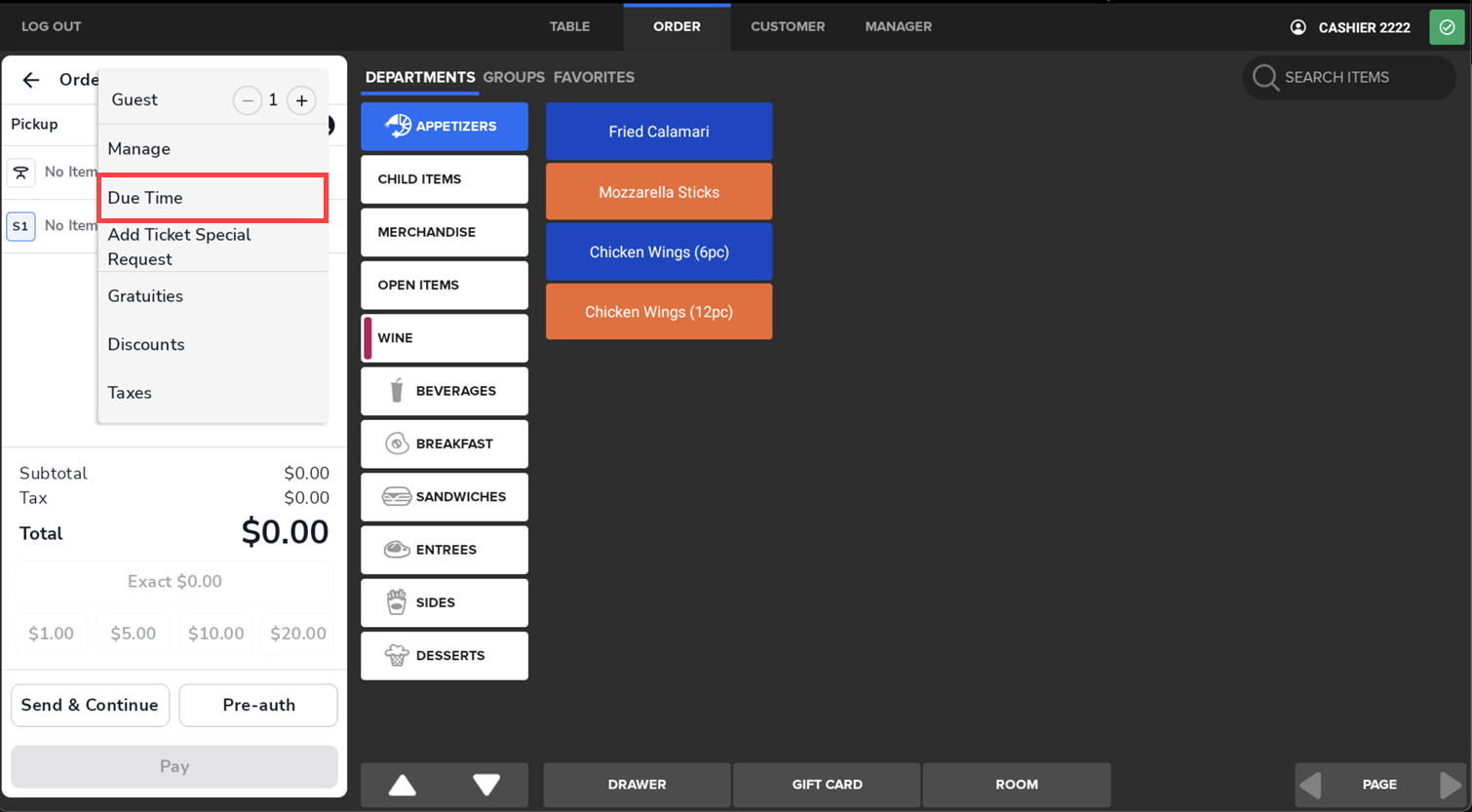Click the table icon above seat S1
This screenshot has height=812, width=1472.
(20, 173)
